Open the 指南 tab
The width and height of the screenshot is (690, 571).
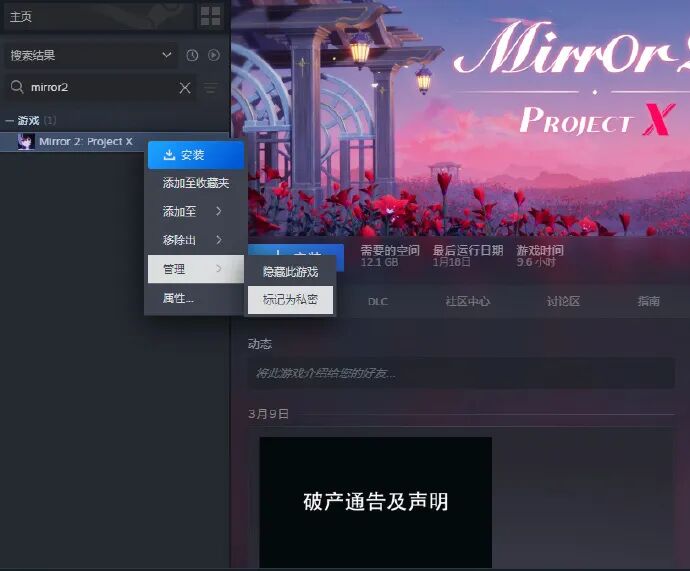pyautogui.click(x=649, y=301)
